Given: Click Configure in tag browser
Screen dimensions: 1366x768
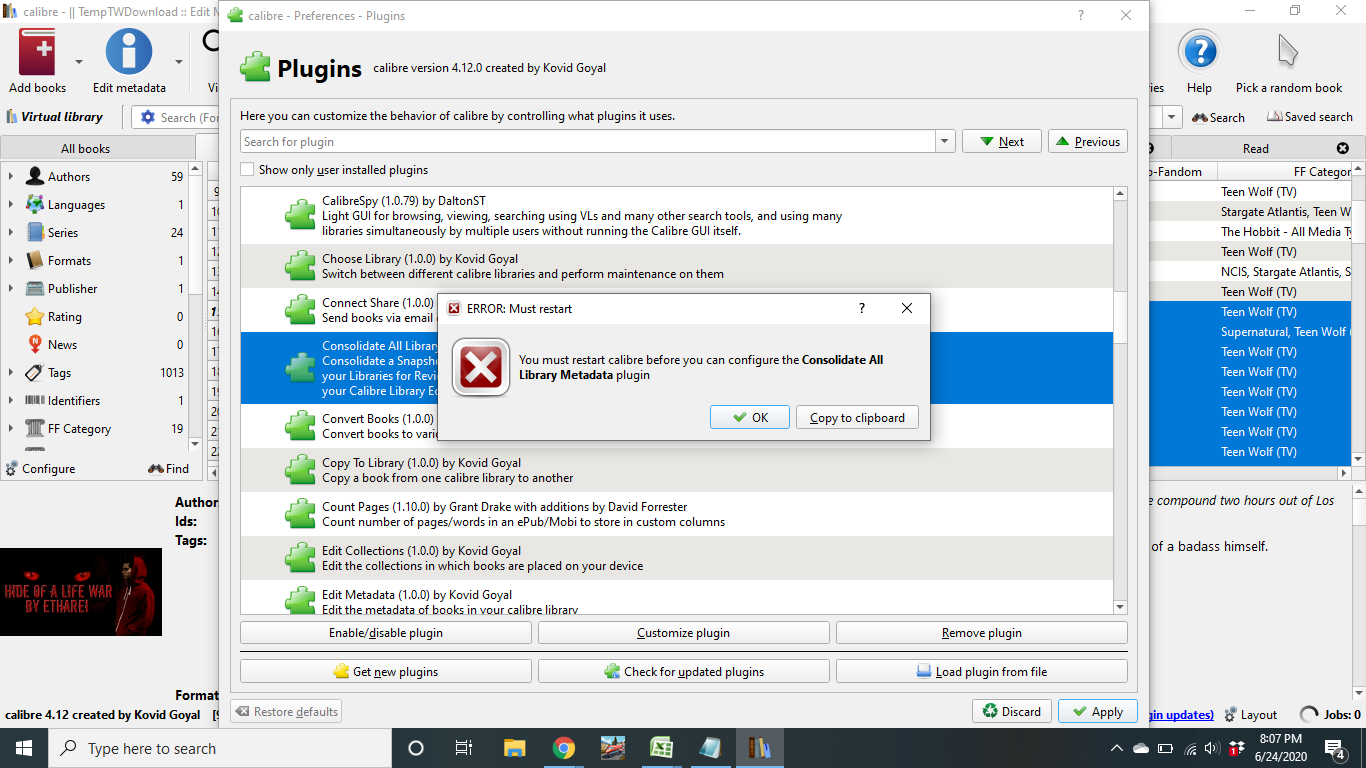Looking at the screenshot, I should click(40, 468).
